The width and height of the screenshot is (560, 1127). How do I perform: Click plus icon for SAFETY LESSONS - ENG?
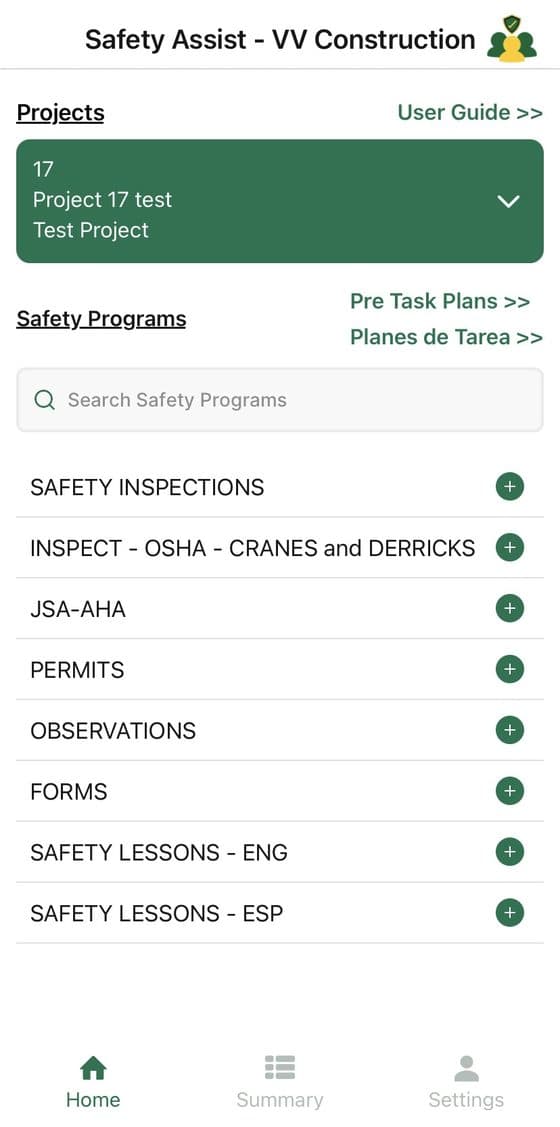pyautogui.click(x=510, y=852)
